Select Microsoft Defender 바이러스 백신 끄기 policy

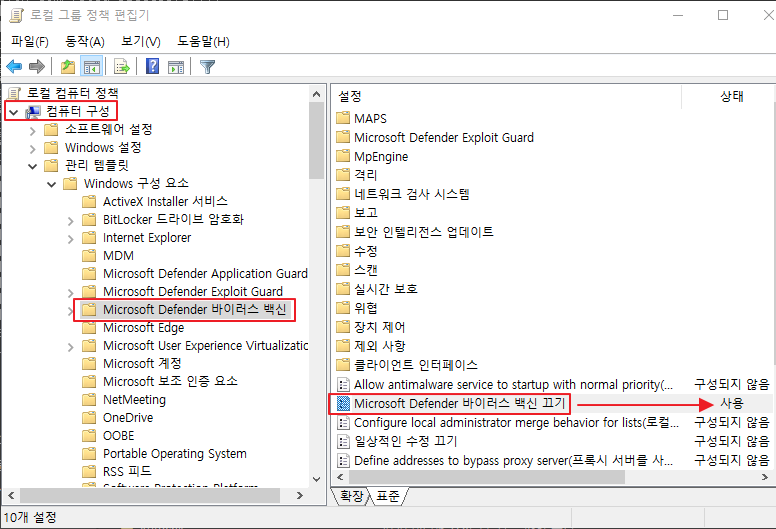pyautogui.click(x=460, y=403)
